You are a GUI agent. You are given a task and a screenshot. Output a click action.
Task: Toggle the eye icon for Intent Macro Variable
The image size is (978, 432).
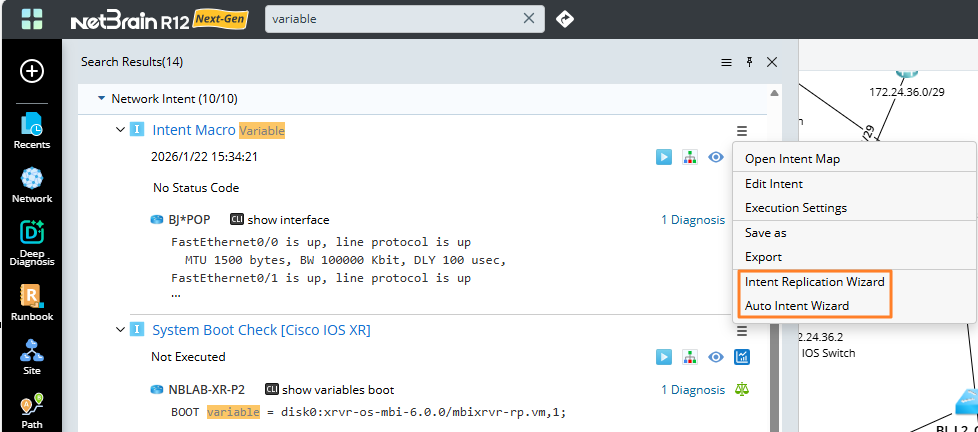pyautogui.click(x=716, y=157)
